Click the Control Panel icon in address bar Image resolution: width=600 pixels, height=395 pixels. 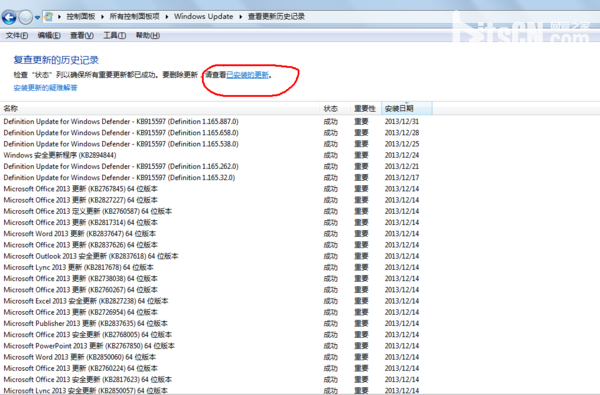[49, 16]
